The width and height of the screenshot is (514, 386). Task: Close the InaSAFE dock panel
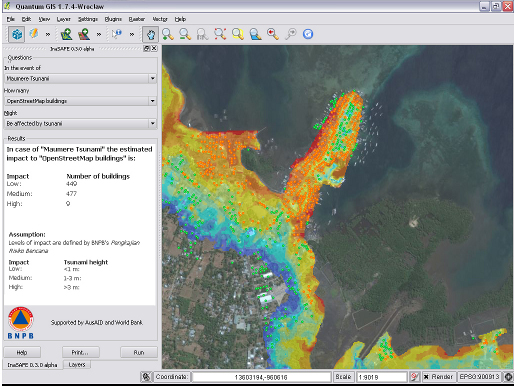point(154,49)
